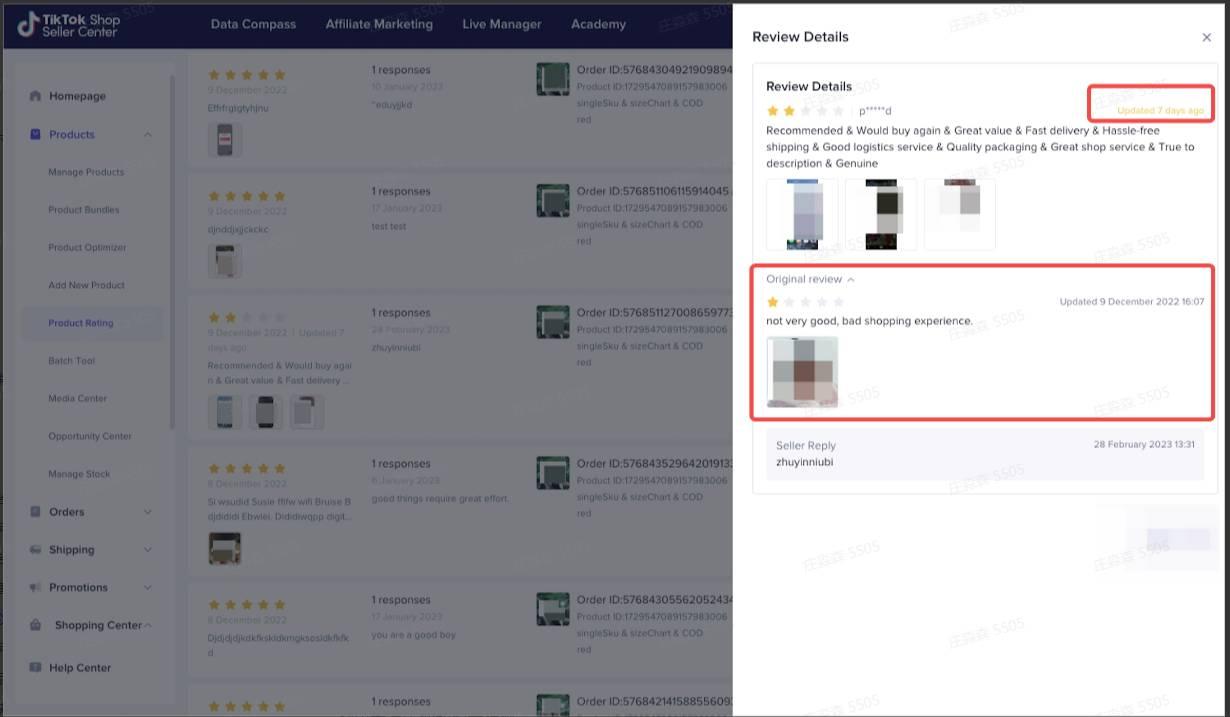
Task: Click the 'you are a good boy' response
Action: [413, 634]
